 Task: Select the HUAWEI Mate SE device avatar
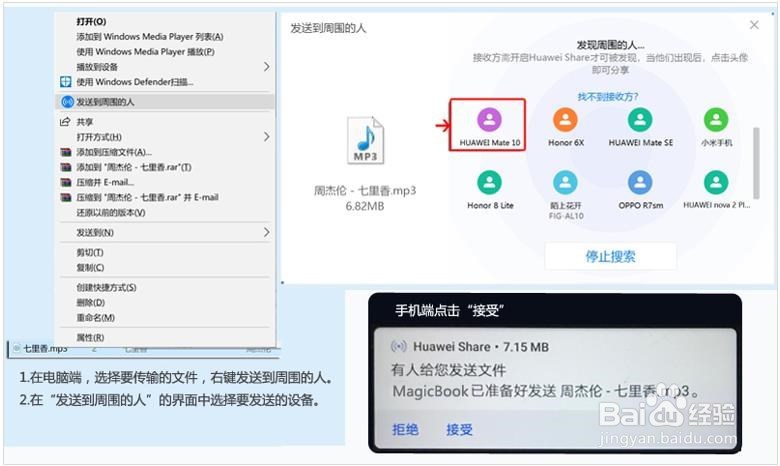pos(640,119)
